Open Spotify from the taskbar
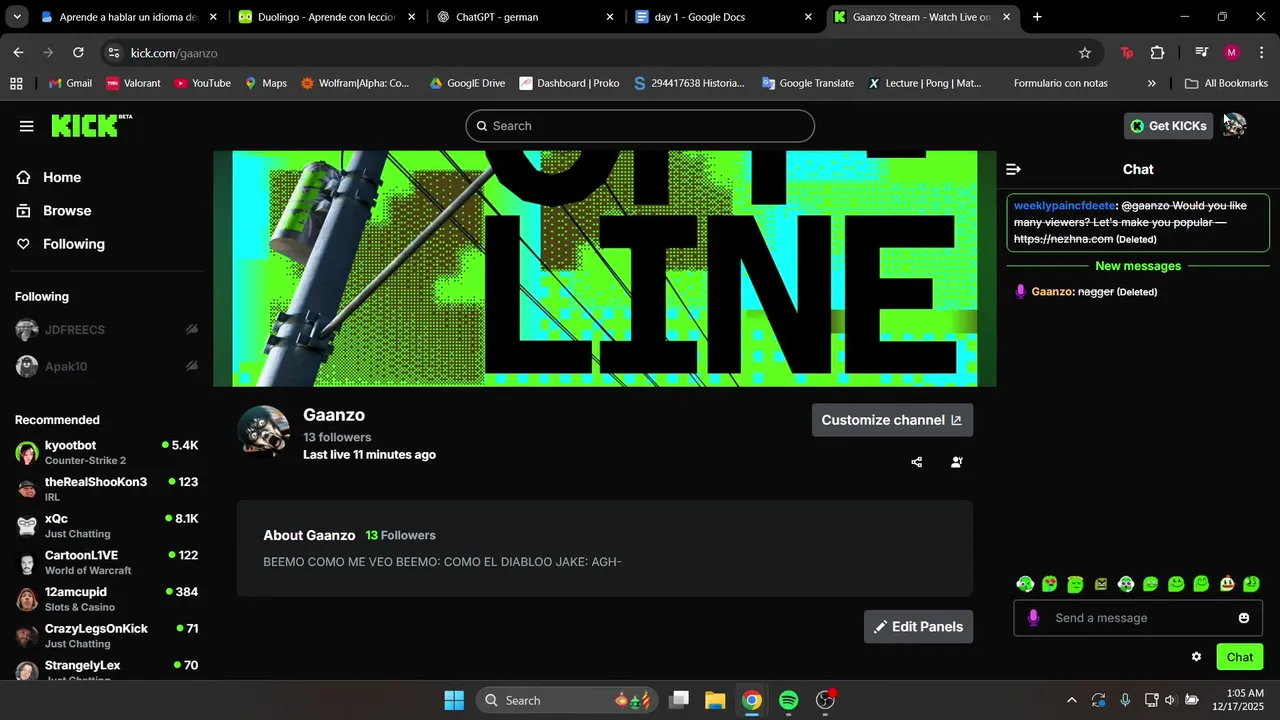This screenshot has width=1280, height=720. tap(788, 700)
